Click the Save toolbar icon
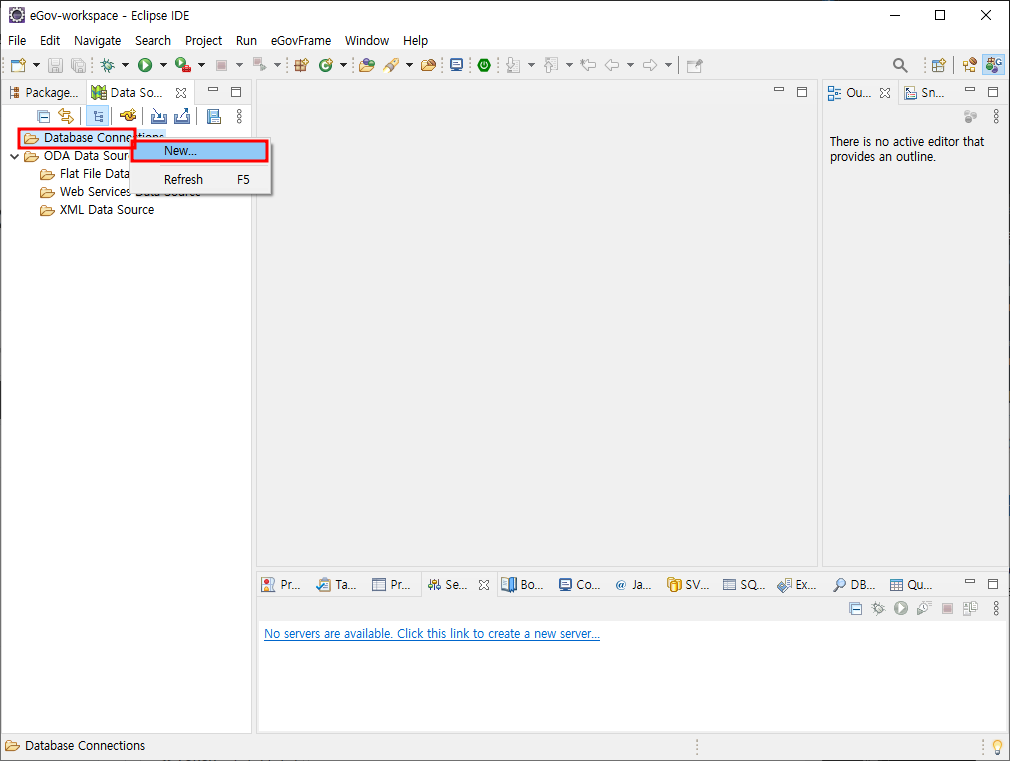Viewport: 1010px width, 761px height. (55, 65)
